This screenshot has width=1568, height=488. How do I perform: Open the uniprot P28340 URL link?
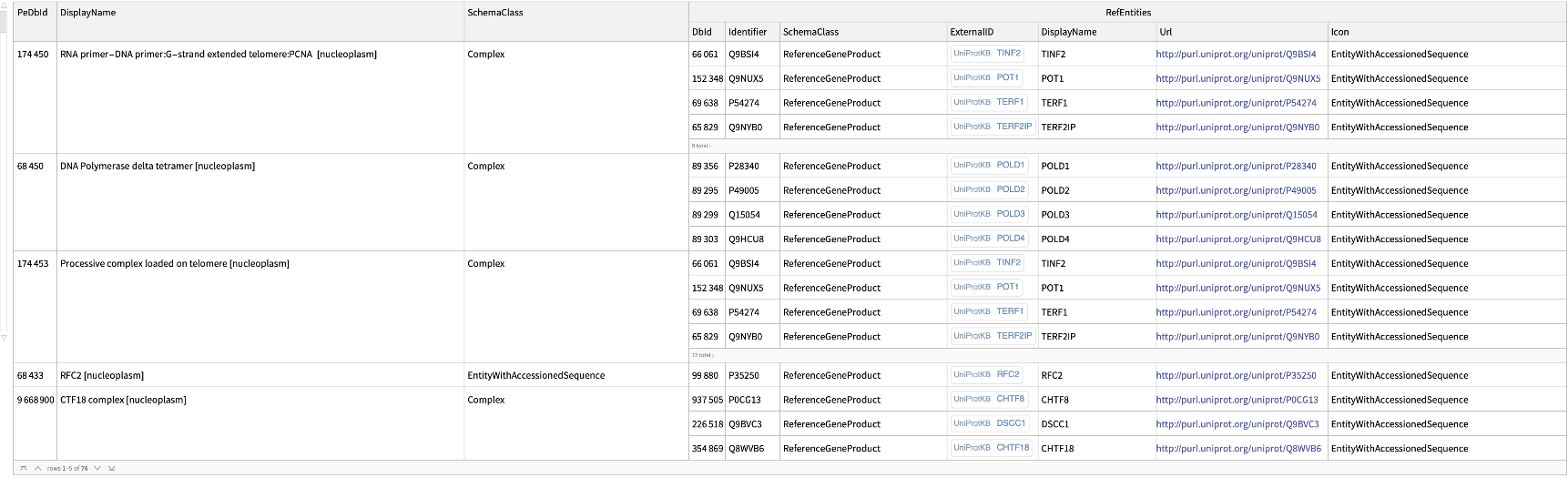(x=1236, y=167)
